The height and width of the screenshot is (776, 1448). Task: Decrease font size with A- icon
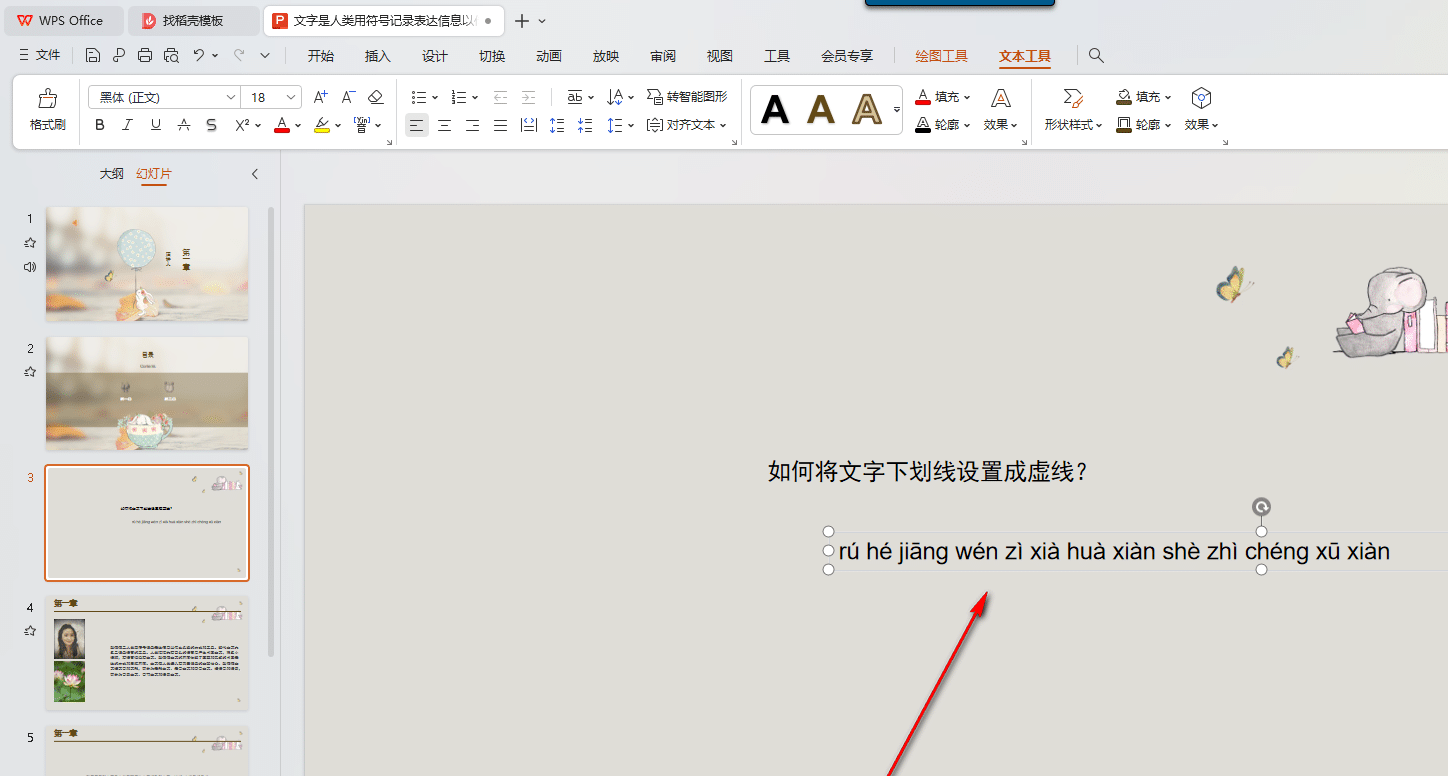coord(349,97)
